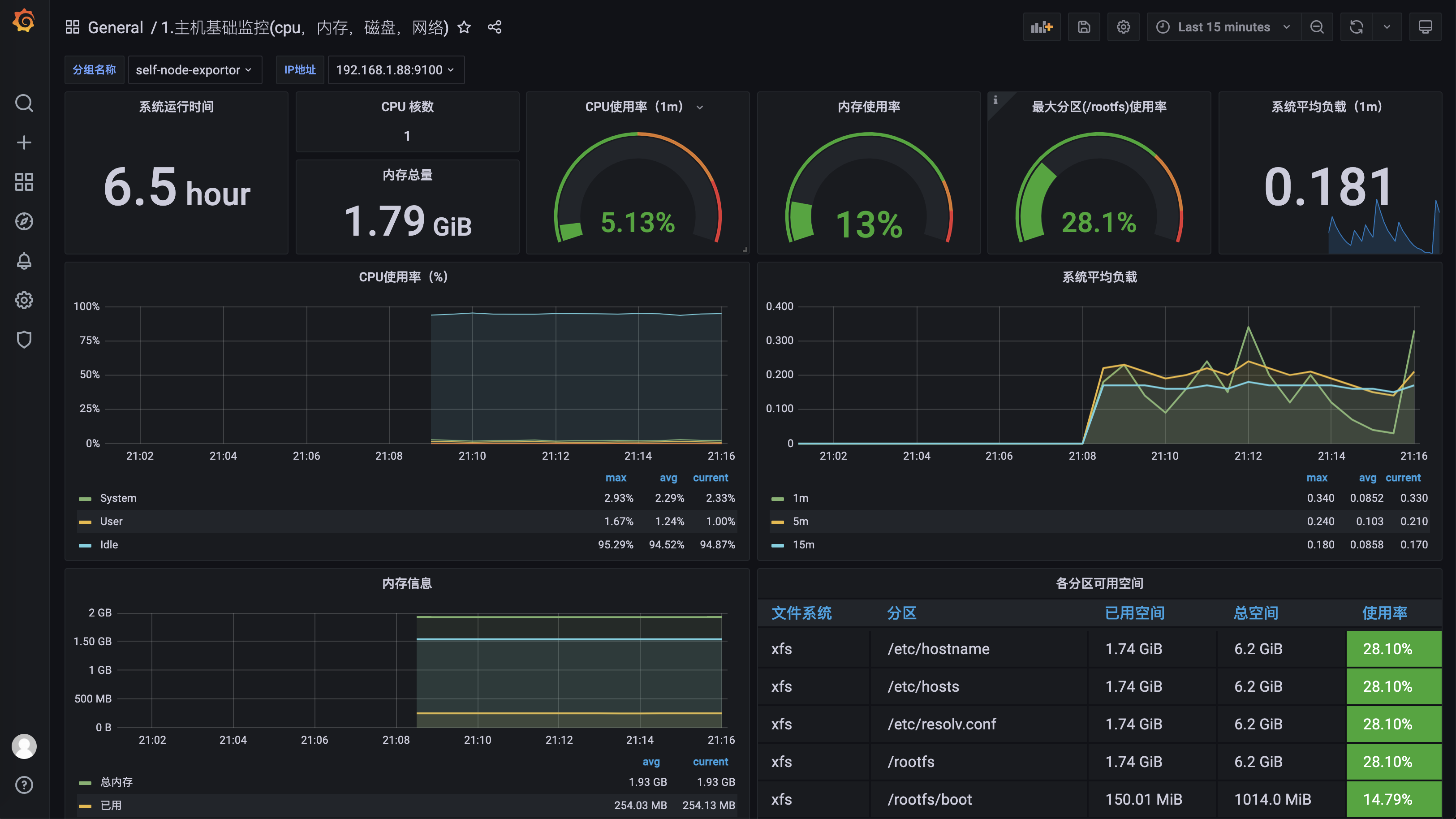The height and width of the screenshot is (819, 1456).
Task: Expand the refresh interval dropdown arrow
Action: coord(1387,27)
